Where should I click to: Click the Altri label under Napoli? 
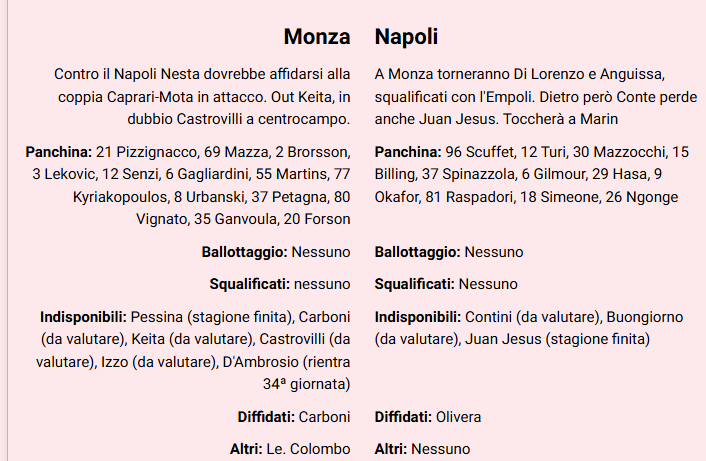(x=391, y=449)
